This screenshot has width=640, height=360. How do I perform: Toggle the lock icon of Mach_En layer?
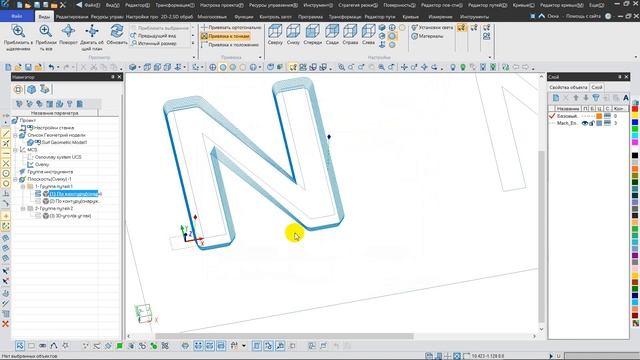[591, 123]
